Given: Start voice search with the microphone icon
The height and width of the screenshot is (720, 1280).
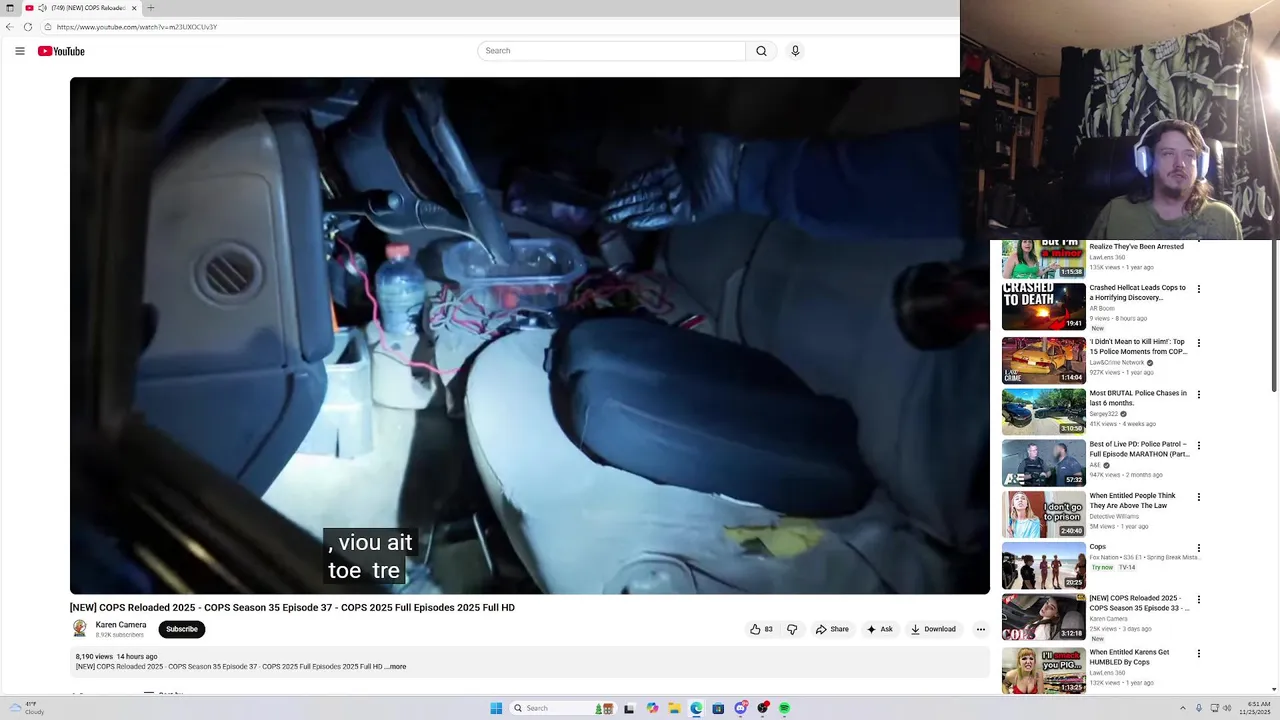Looking at the screenshot, I should 795,51.
